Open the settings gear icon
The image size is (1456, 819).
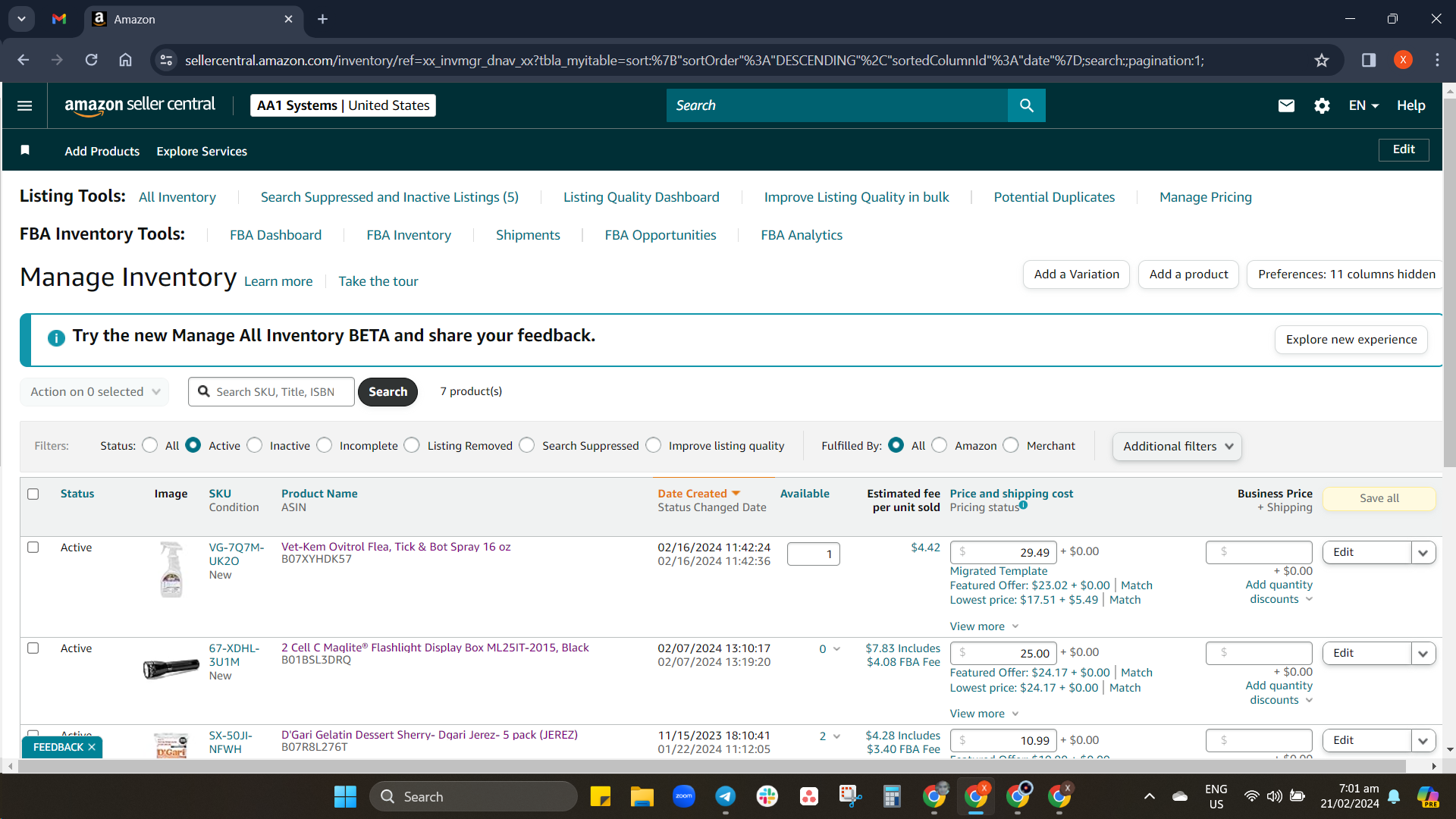pyautogui.click(x=1322, y=105)
